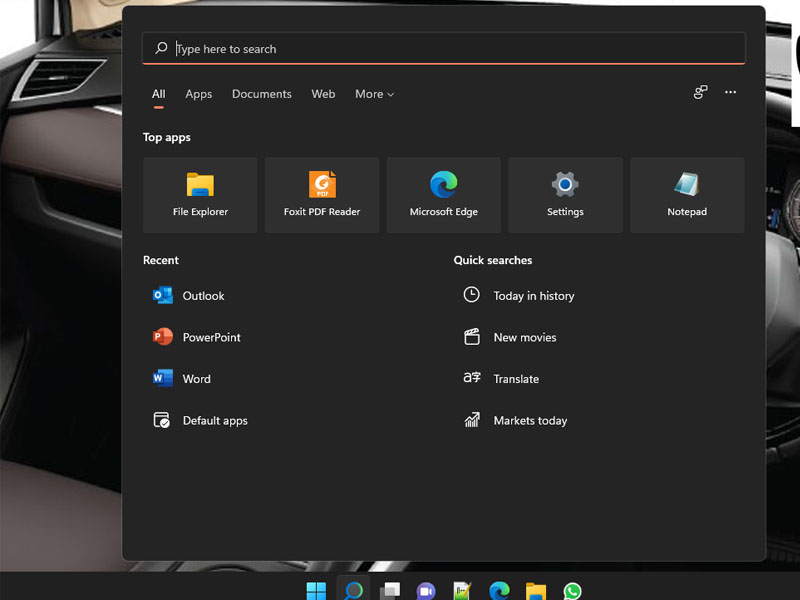Run the Translate quick search
Screen dimensions: 800x600
[501, 379]
